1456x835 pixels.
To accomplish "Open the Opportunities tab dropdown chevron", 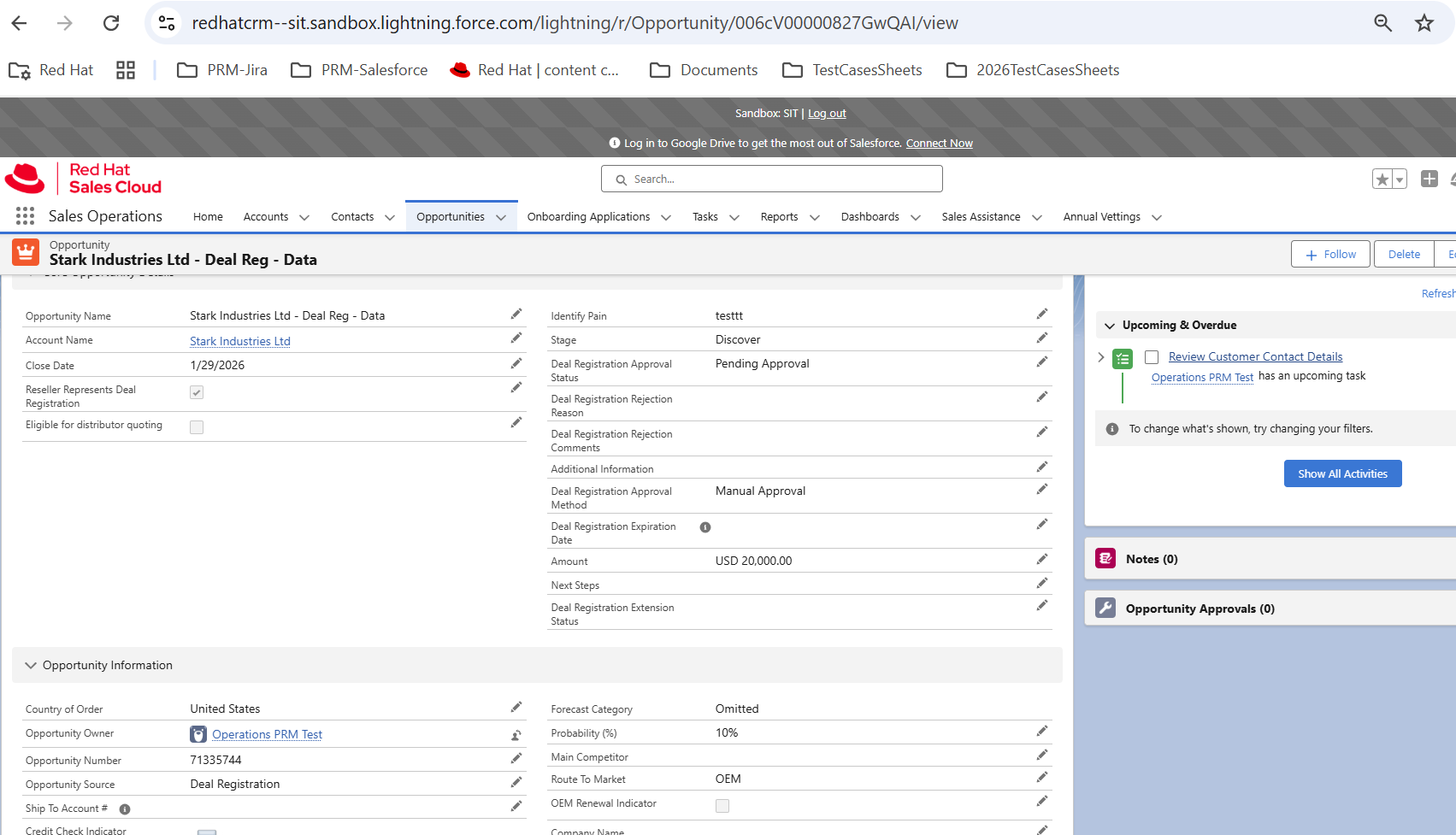I will pyautogui.click(x=501, y=218).
